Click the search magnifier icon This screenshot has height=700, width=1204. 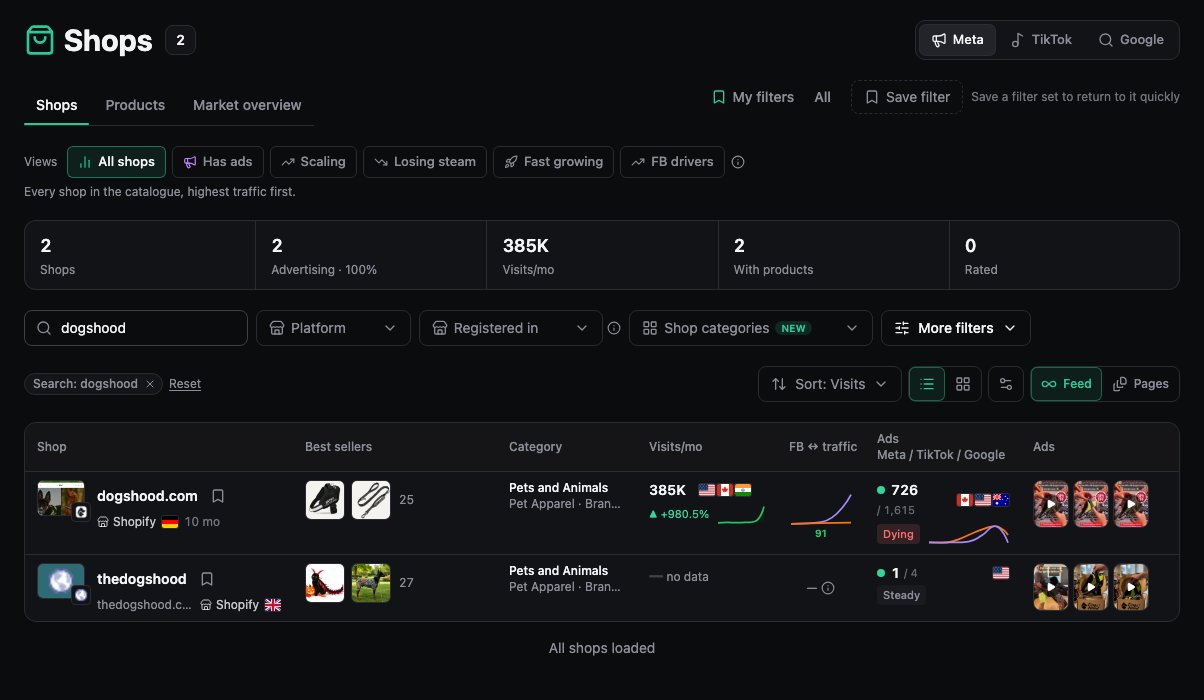click(x=44, y=328)
